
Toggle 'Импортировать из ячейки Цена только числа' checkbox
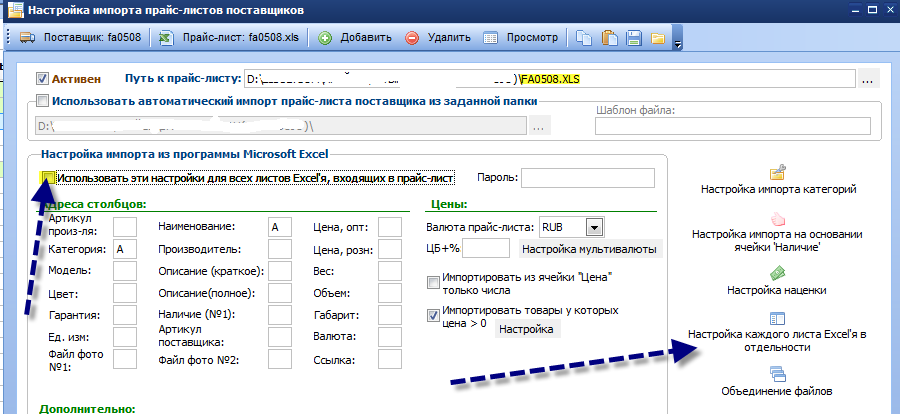pyautogui.click(x=433, y=283)
